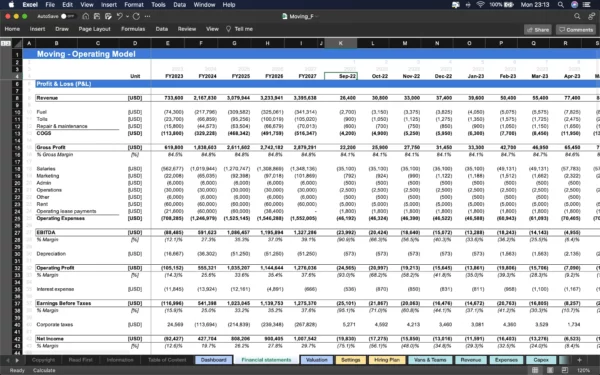Click the Net Income row label

click(50, 339)
